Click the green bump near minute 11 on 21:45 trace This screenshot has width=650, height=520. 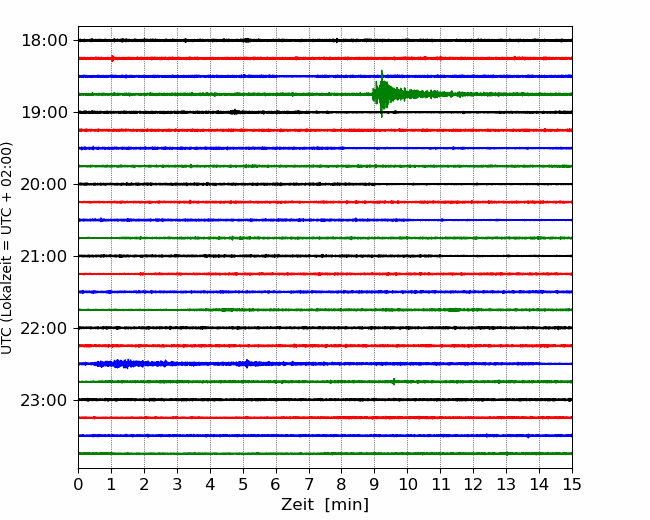click(454, 310)
